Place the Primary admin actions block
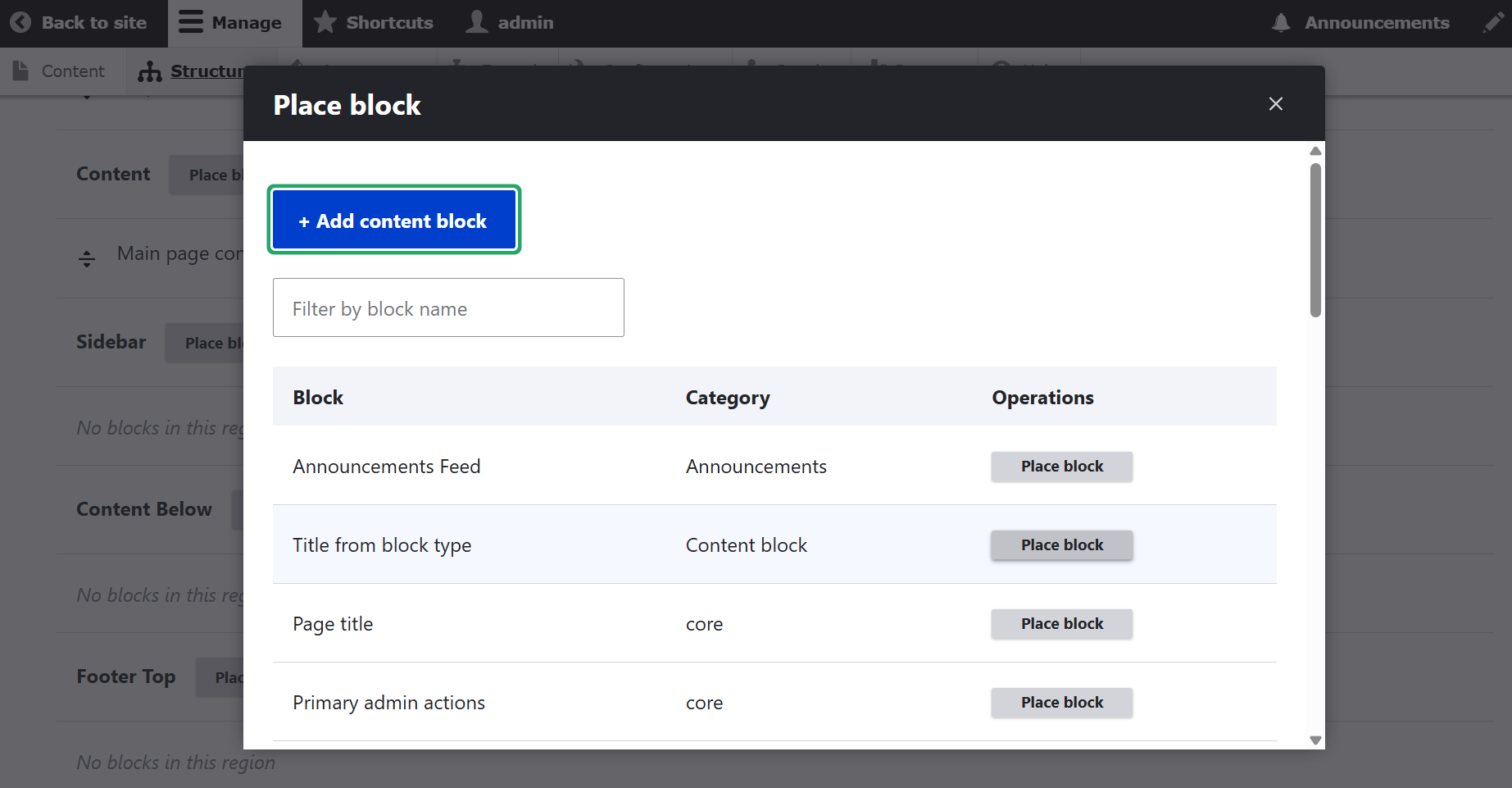The image size is (1512, 788). tap(1061, 703)
